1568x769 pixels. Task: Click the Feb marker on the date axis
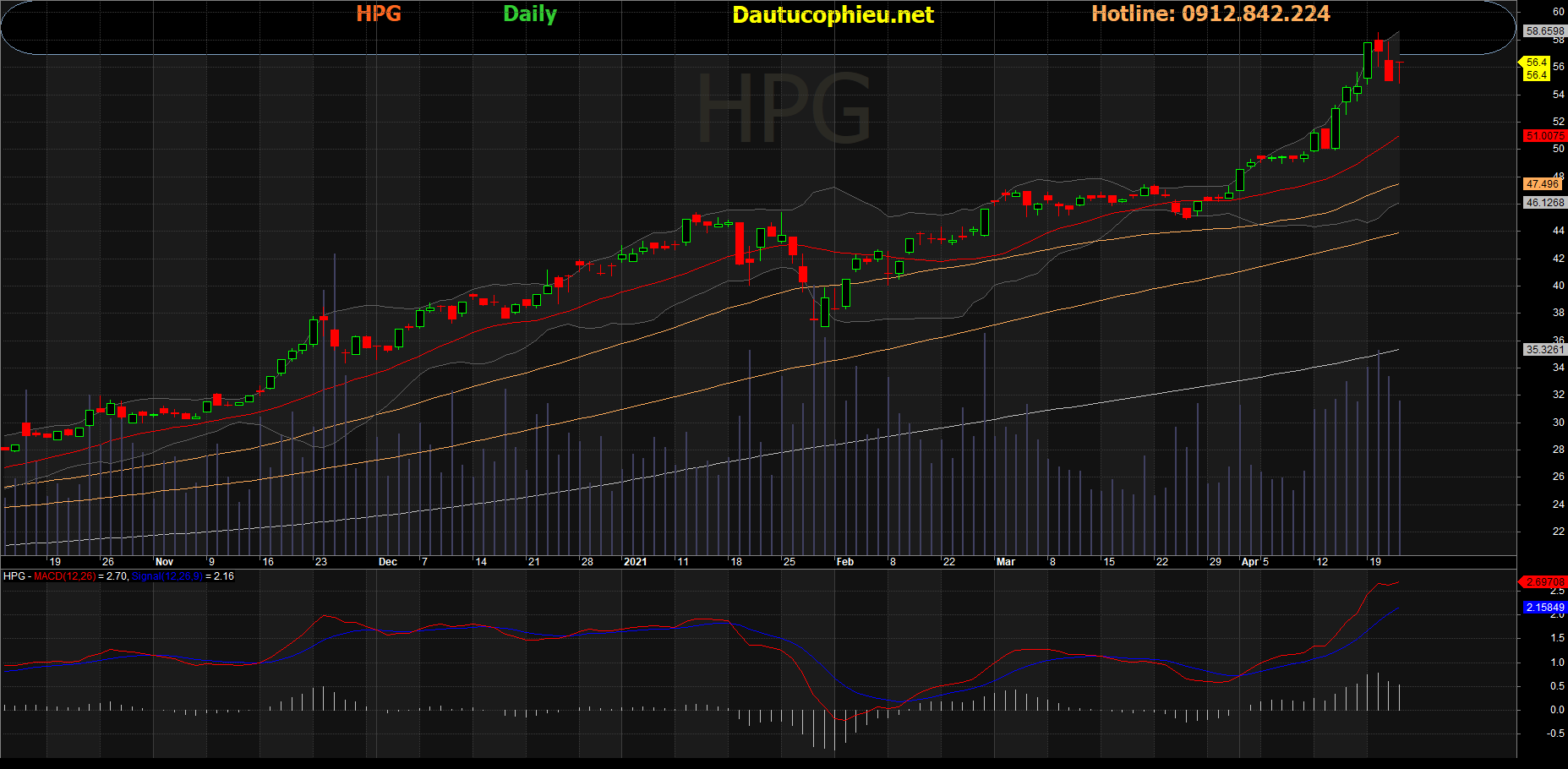(844, 562)
